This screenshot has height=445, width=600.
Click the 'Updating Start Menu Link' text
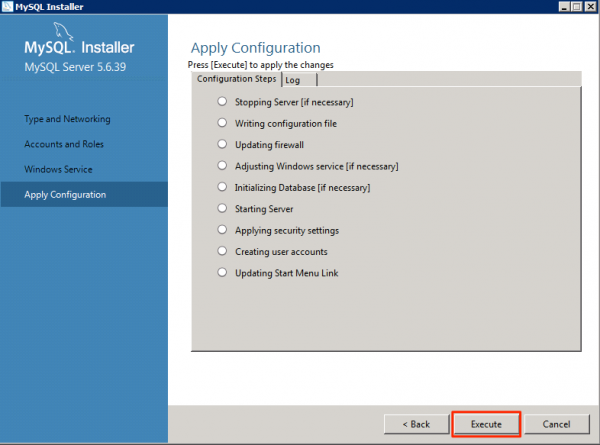click(x=287, y=273)
